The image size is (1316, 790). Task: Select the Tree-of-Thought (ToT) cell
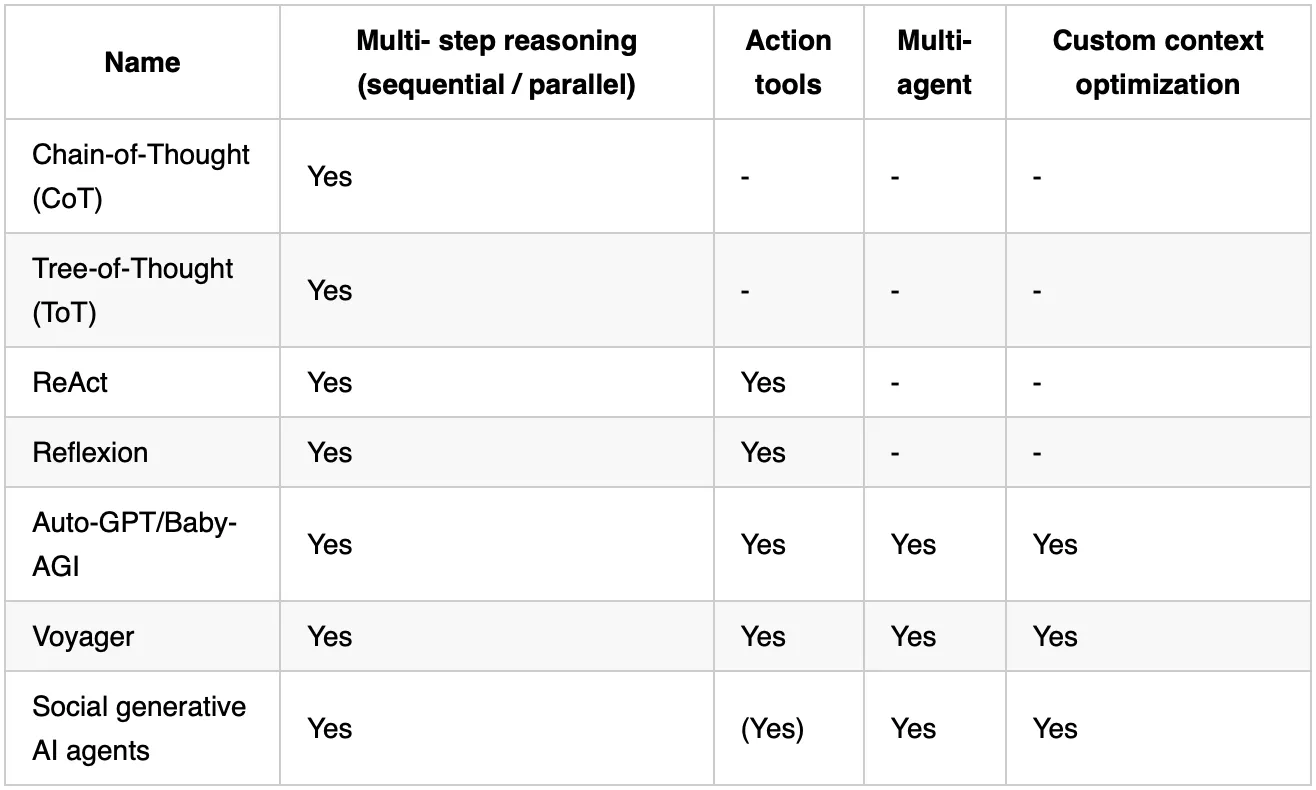(x=132, y=290)
